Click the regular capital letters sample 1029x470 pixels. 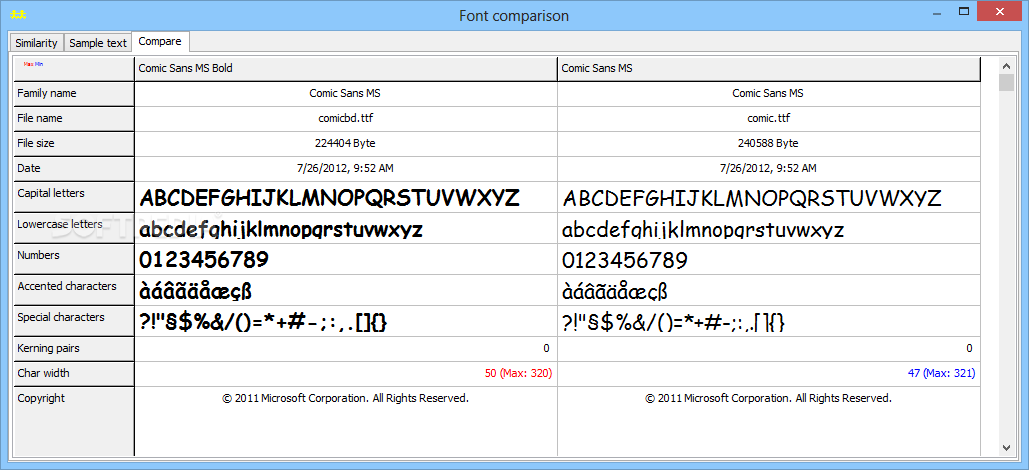pyautogui.click(x=753, y=198)
